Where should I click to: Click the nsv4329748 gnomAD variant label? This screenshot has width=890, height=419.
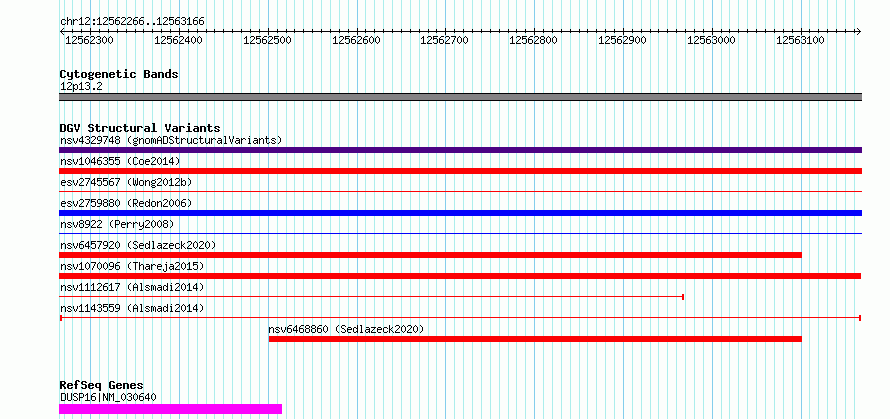(x=171, y=140)
